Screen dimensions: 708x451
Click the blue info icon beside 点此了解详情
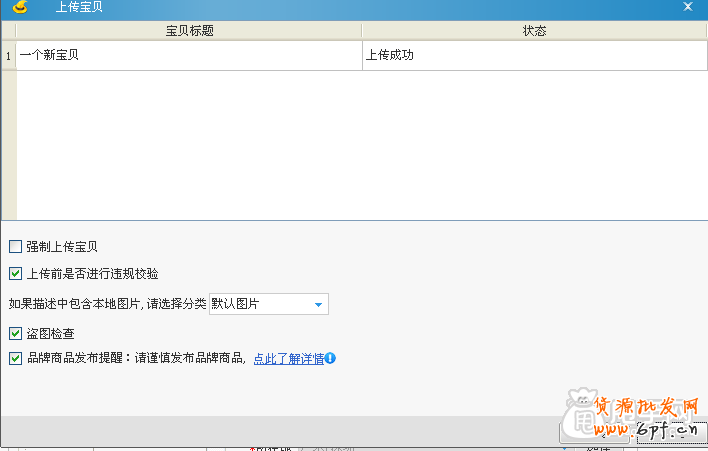coord(330,358)
